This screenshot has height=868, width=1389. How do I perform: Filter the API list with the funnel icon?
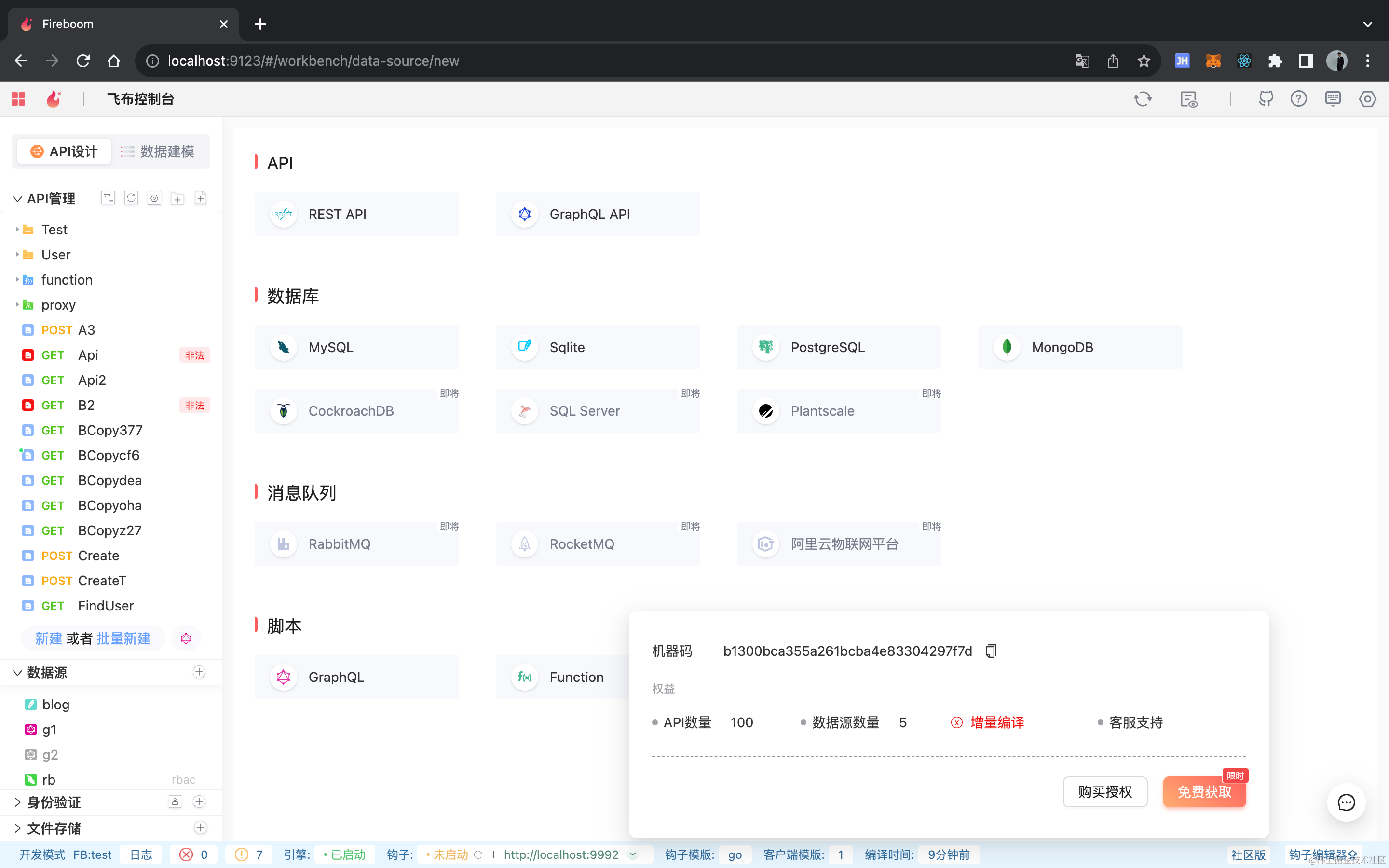(108, 198)
